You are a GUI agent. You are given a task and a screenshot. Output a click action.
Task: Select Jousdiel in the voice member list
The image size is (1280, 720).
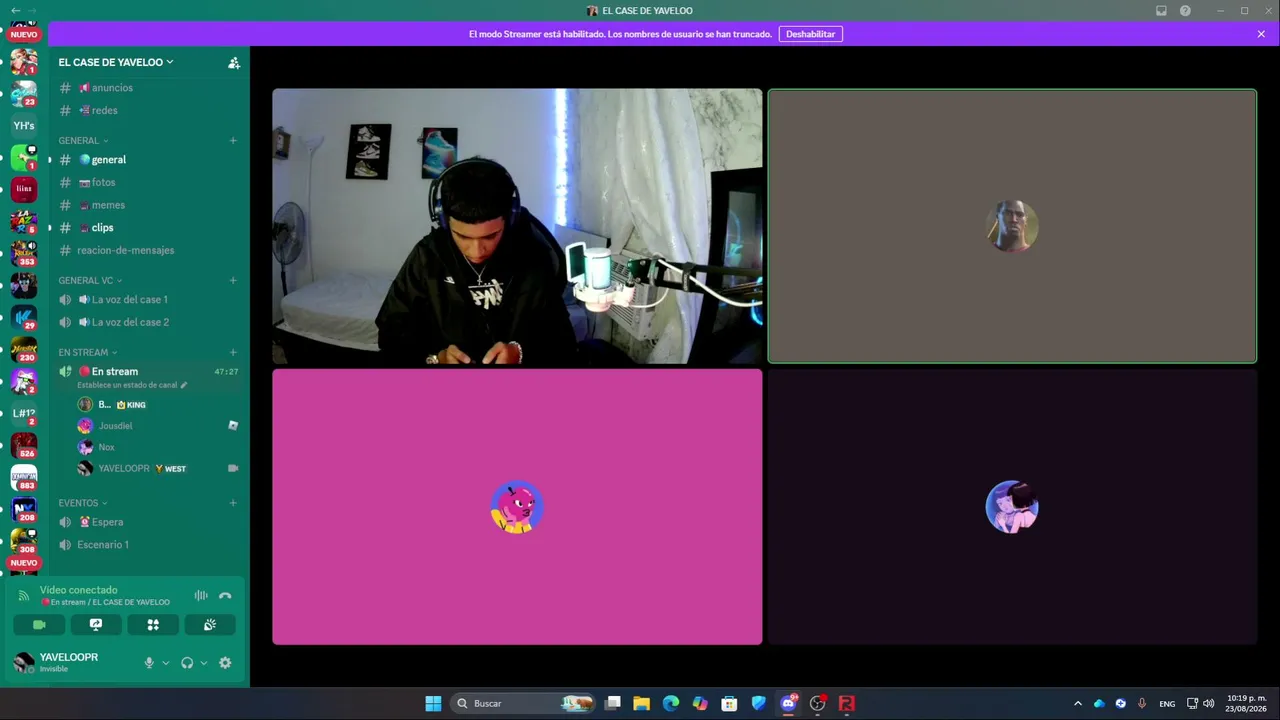click(157, 426)
